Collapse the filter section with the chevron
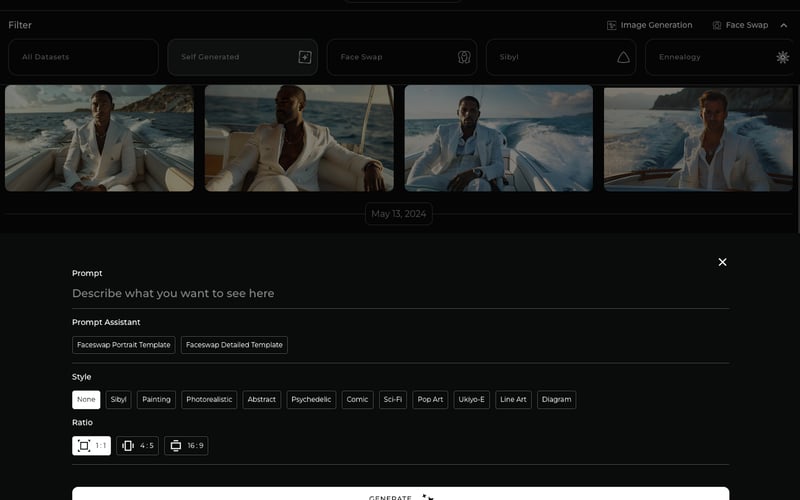The image size is (800, 500). click(784, 26)
